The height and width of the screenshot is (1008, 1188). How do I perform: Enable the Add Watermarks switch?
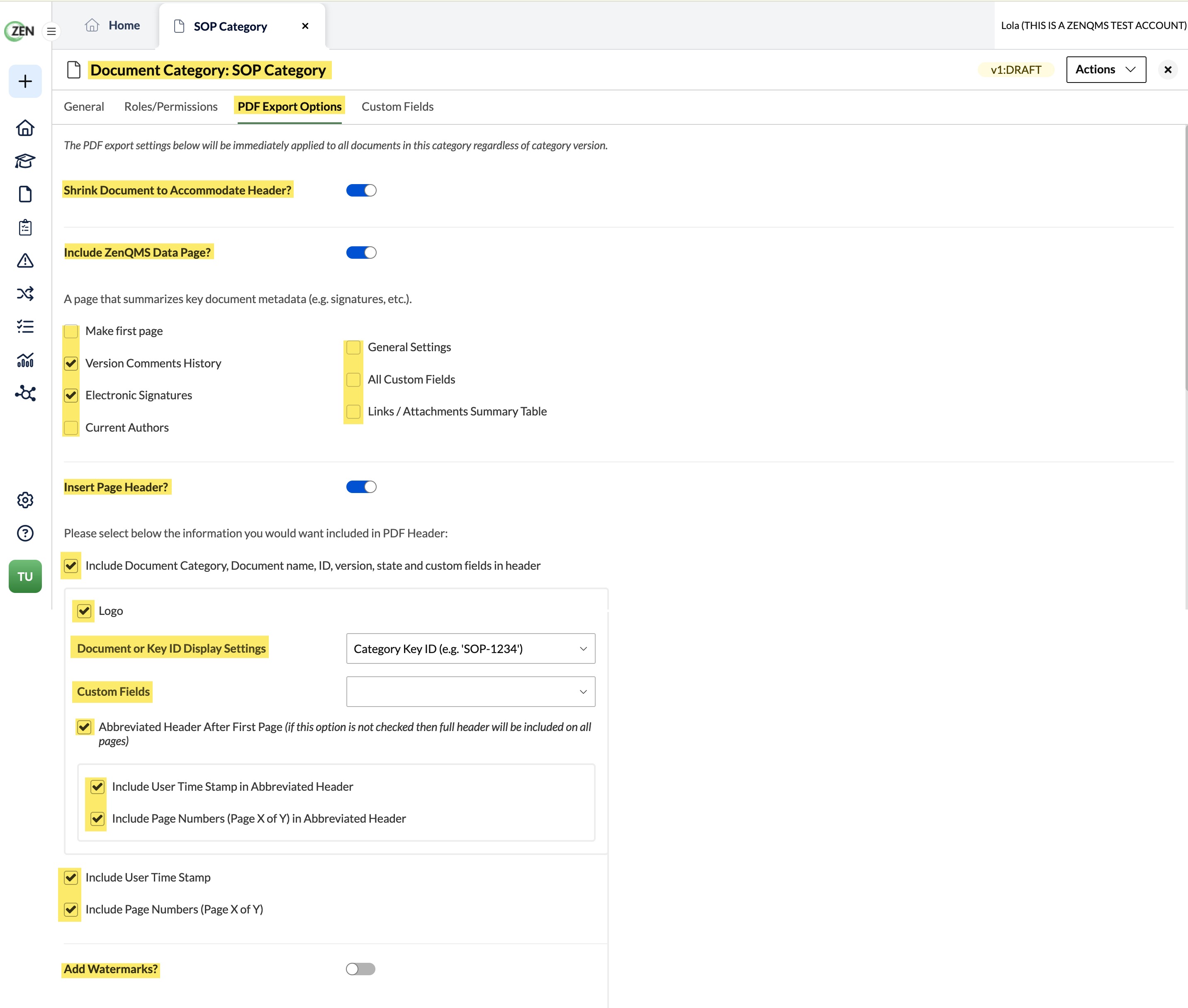point(361,969)
